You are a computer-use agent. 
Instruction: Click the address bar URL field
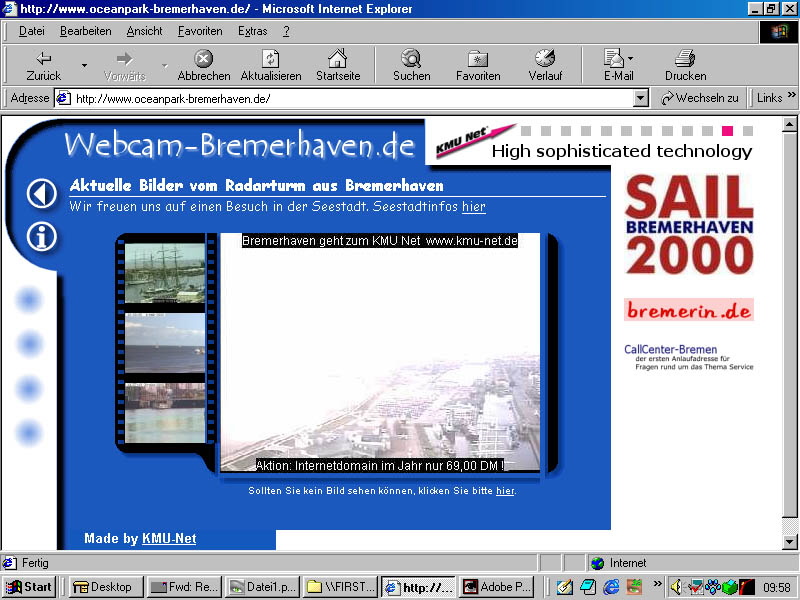(x=352, y=98)
